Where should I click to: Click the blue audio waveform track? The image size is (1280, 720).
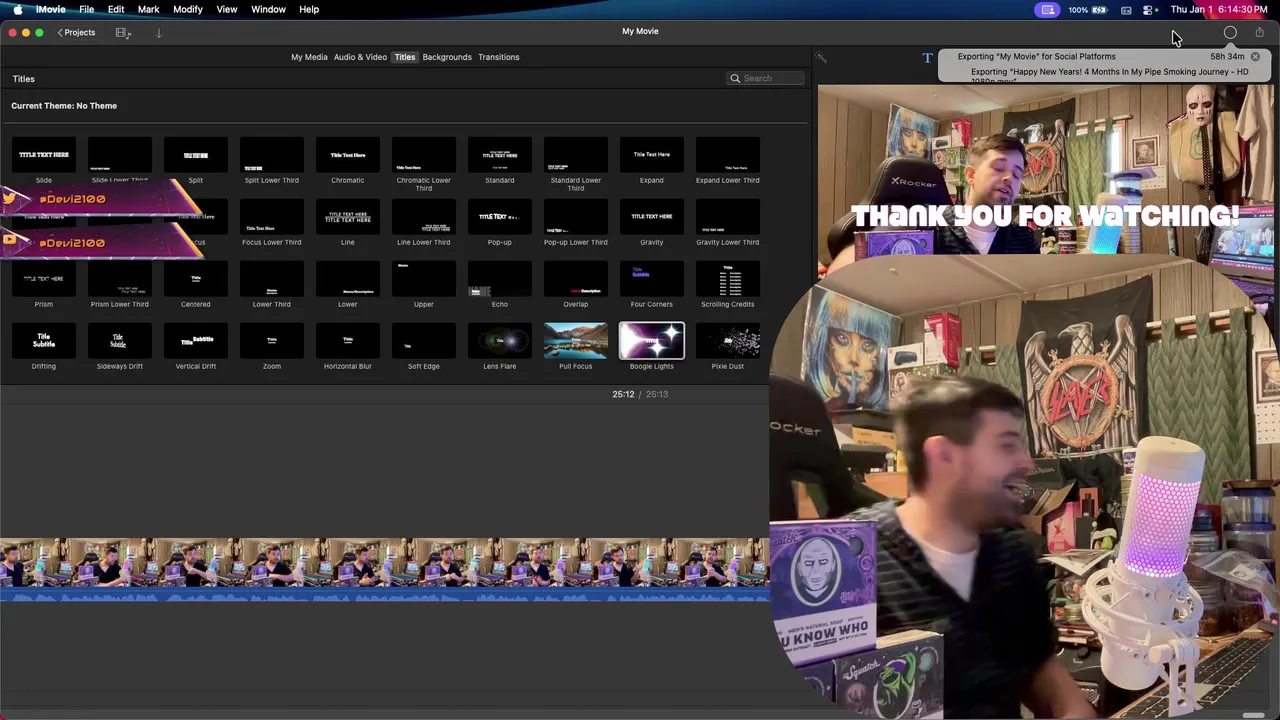click(385, 595)
